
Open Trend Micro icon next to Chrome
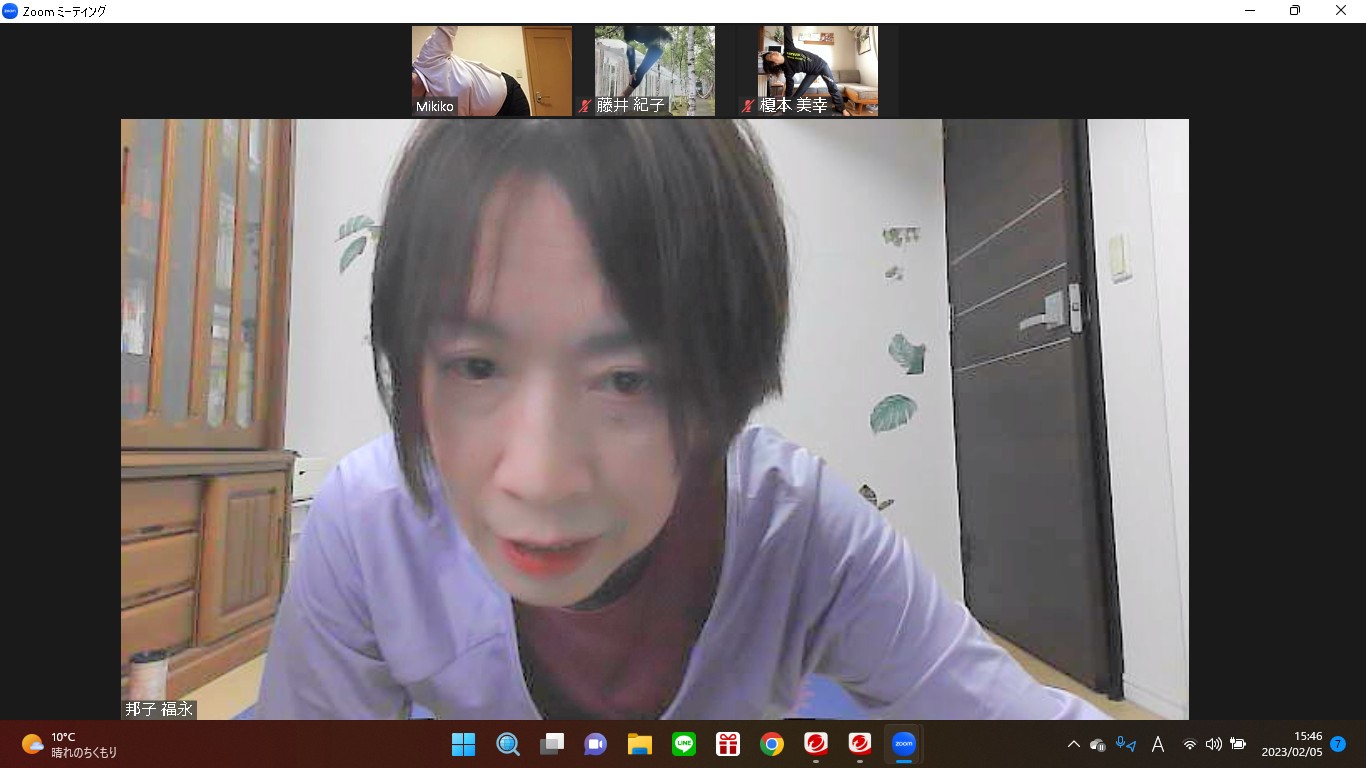(x=816, y=744)
